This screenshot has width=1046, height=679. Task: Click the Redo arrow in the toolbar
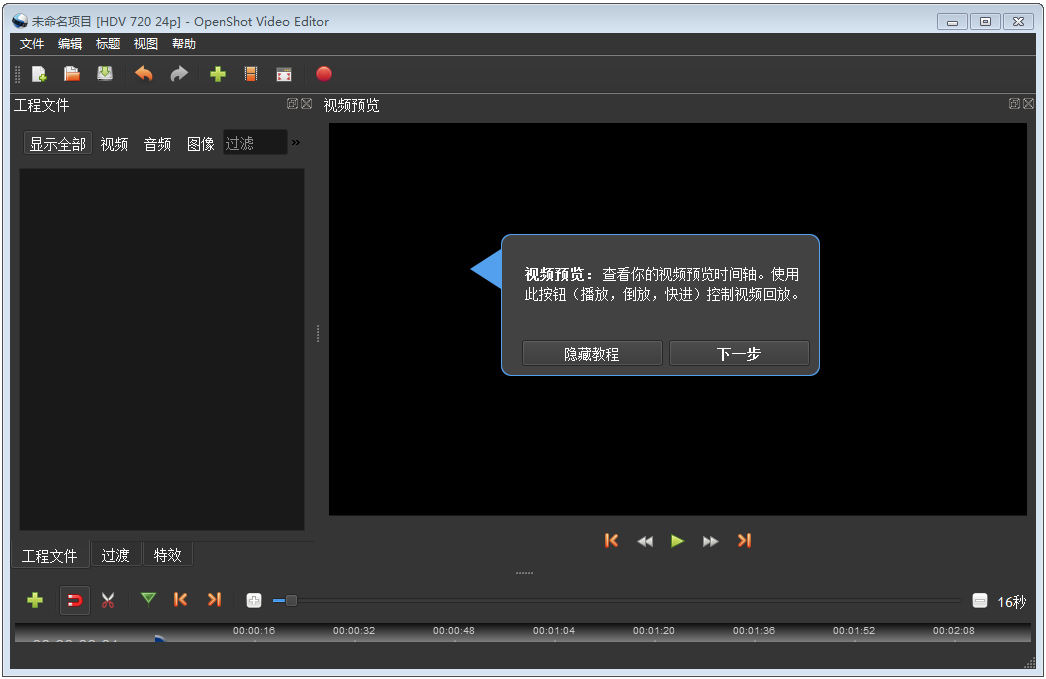click(x=179, y=74)
